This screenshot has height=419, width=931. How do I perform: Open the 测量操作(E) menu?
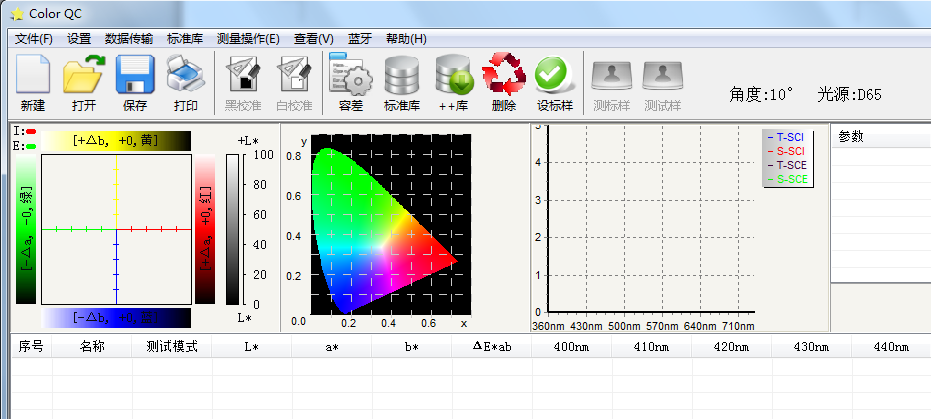click(x=248, y=39)
